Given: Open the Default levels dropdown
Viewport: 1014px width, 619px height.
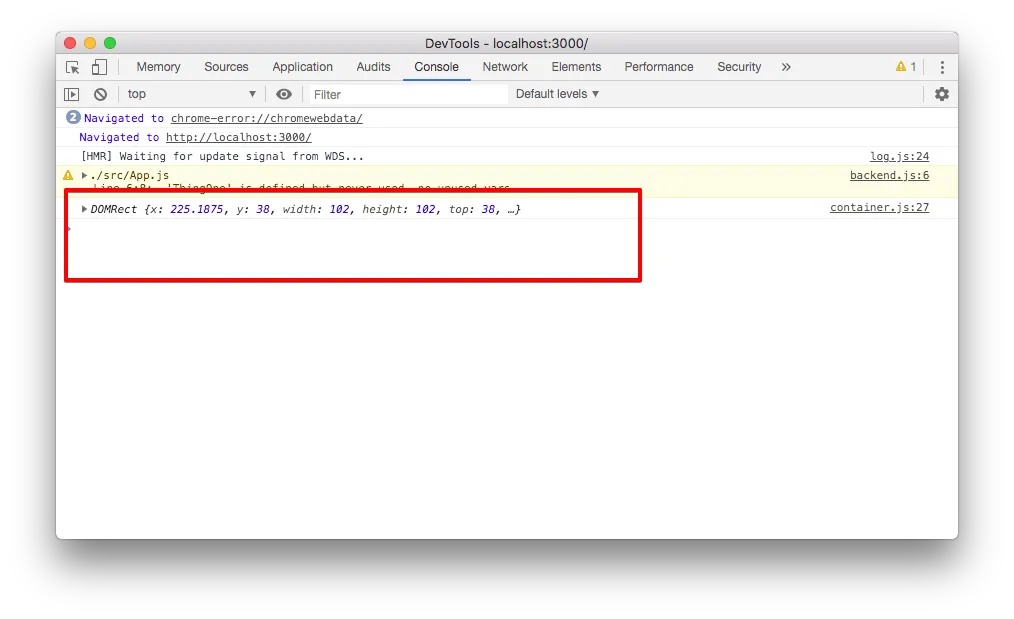Looking at the screenshot, I should pos(557,94).
